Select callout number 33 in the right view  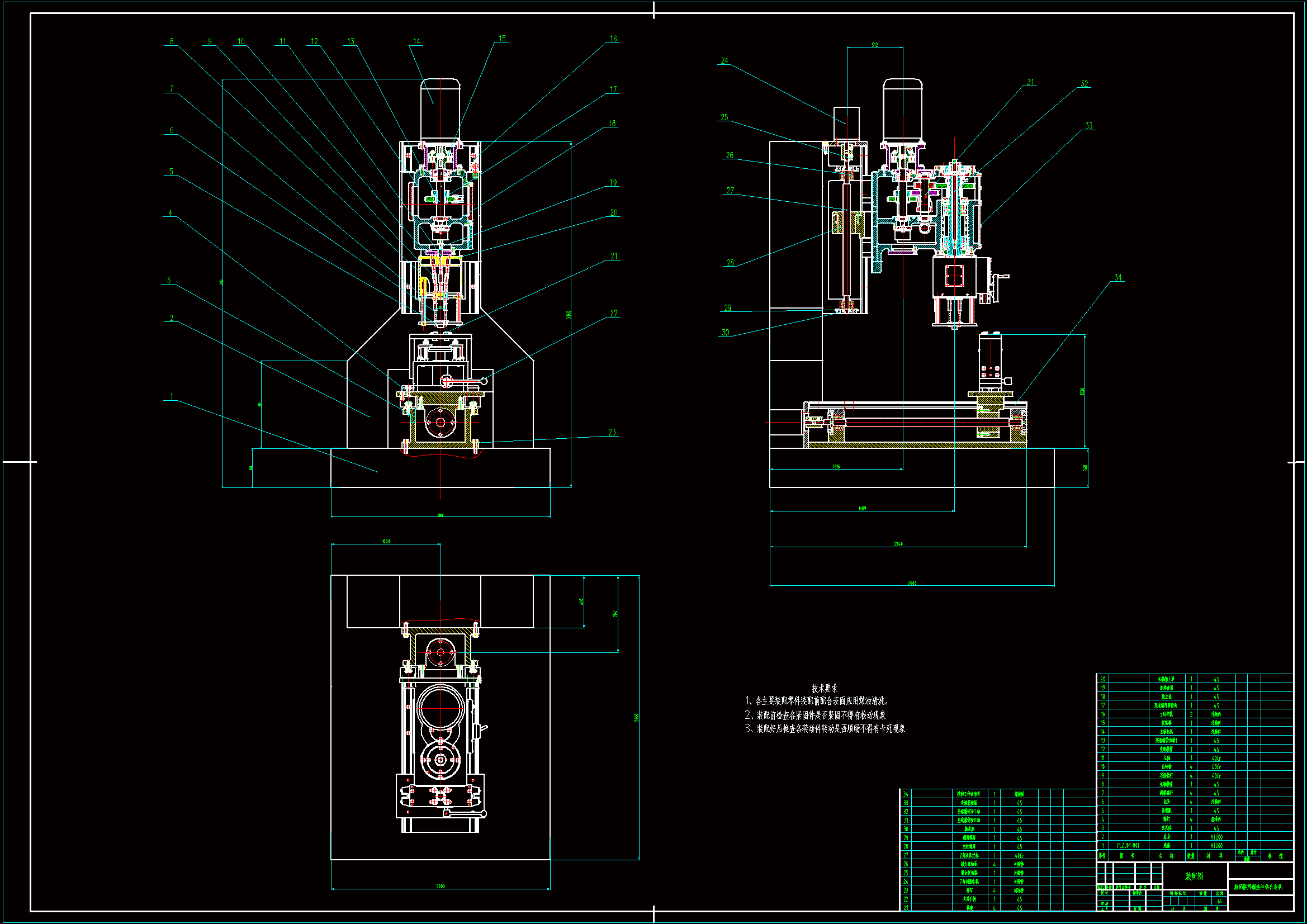[x=1088, y=126]
